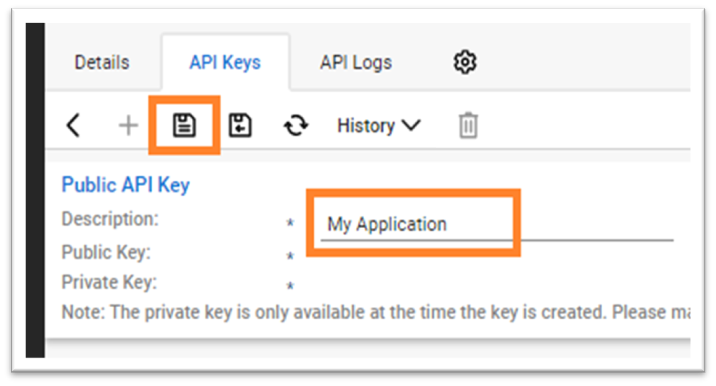Click the My Application description field
This screenshot has width=716, height=386.
tap(497, 224)
